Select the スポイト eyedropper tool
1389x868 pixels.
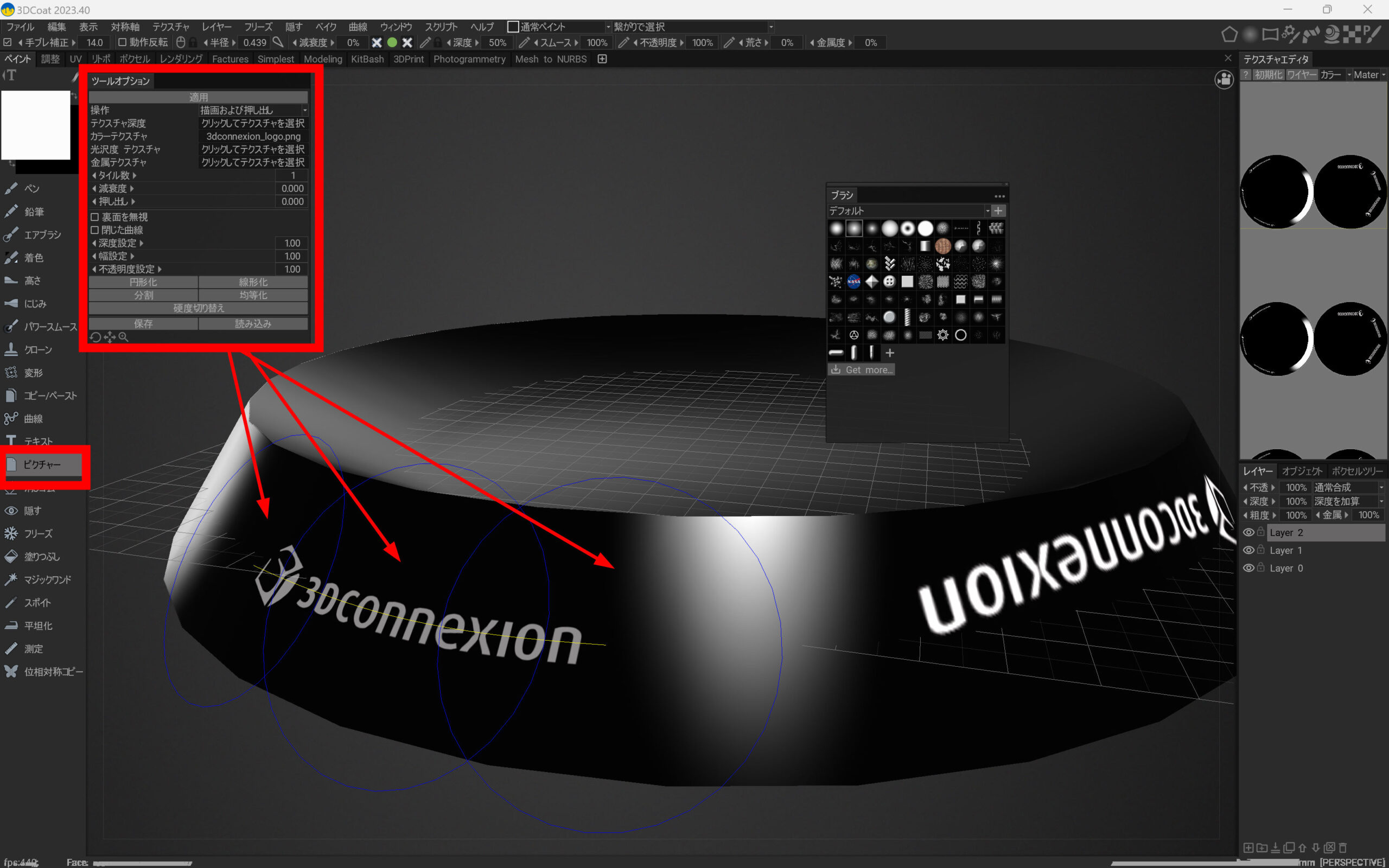(x=37, y=602)
